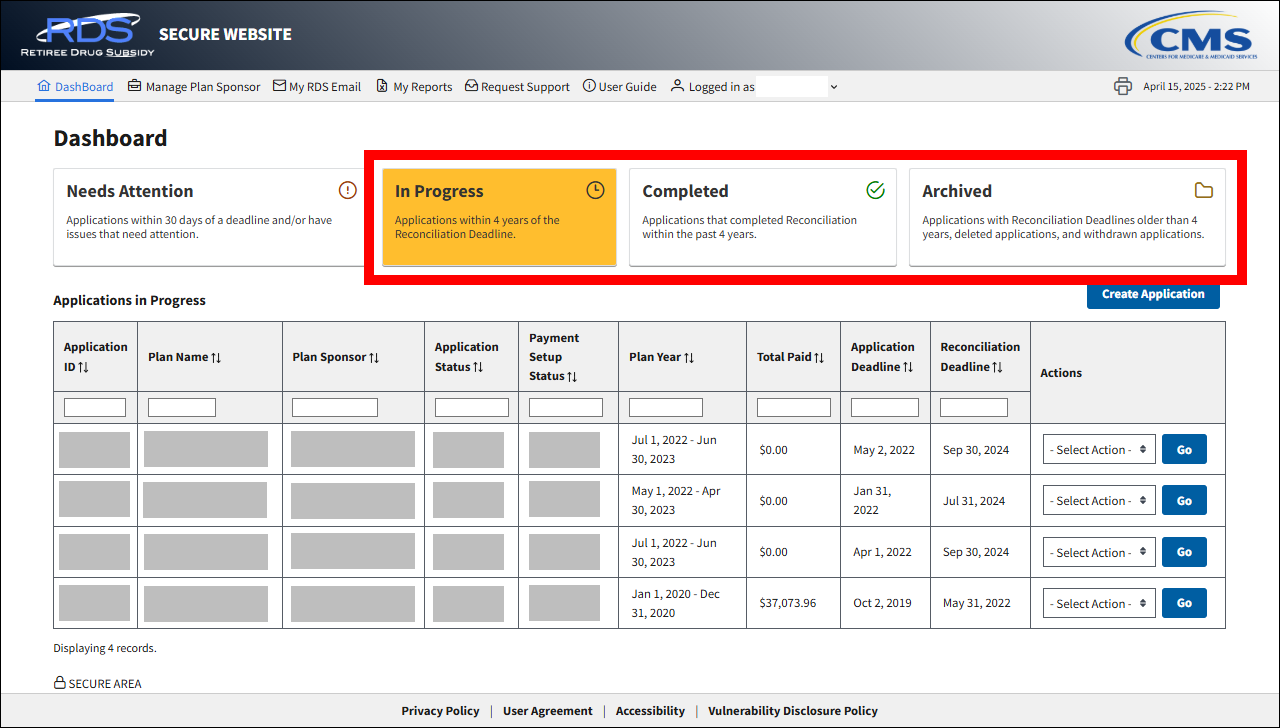Switch to the Archived applications tab
This screenshot has width=1280, height=728.
click(1066, 217)
